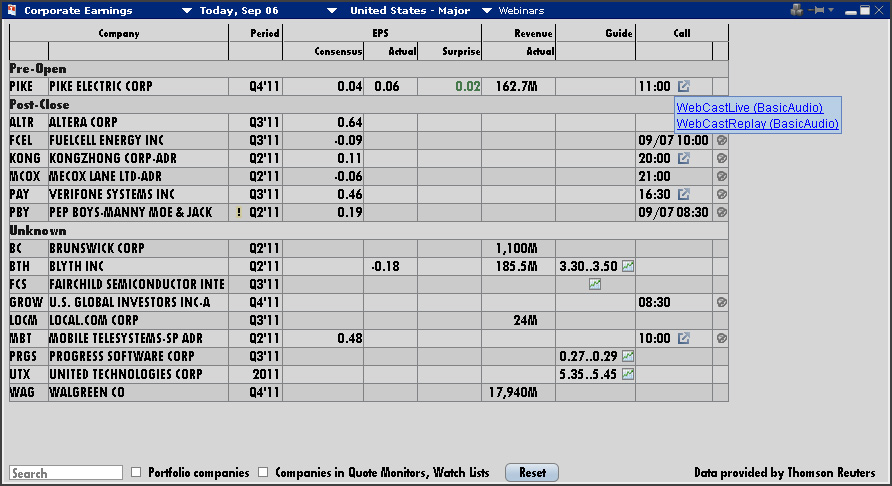The height and width of the screenshot is (486, 892).
Task: Click the 5.35..5.45 guidance for UTX
Action: [588, 374]
